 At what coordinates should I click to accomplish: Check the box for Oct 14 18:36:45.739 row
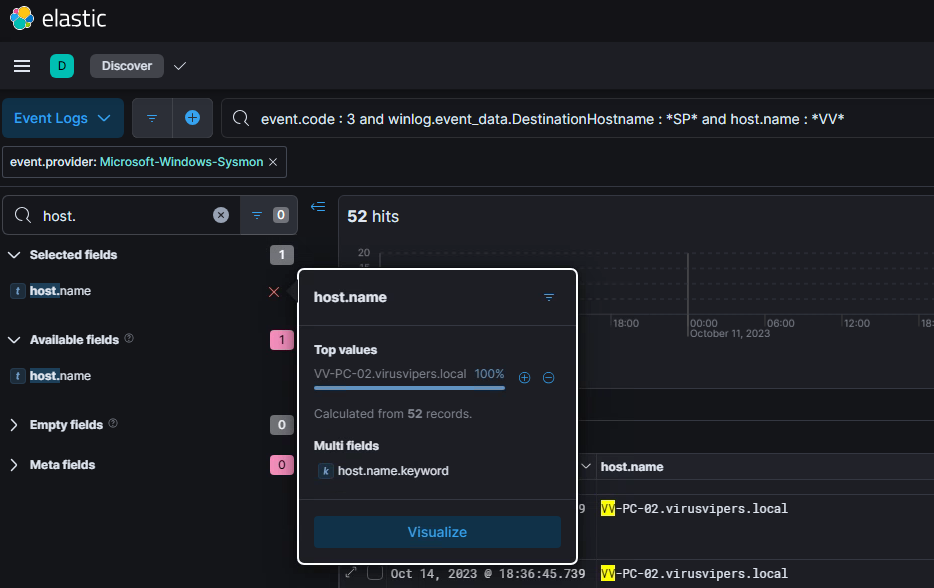tap(375, 573)
